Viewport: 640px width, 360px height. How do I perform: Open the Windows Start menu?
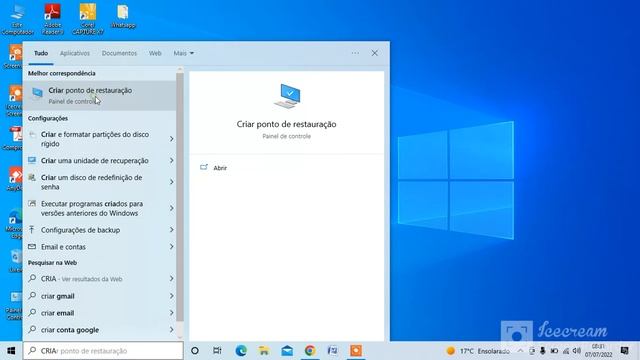pyautogui.click(x=11, y=351)
